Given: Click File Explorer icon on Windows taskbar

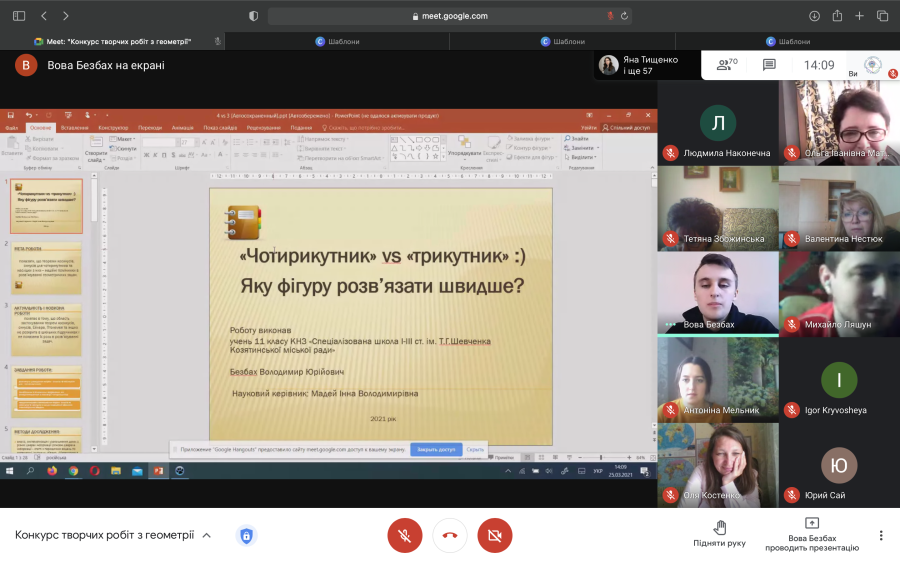Looking at the screenshot, I should [x=116, y=471].
